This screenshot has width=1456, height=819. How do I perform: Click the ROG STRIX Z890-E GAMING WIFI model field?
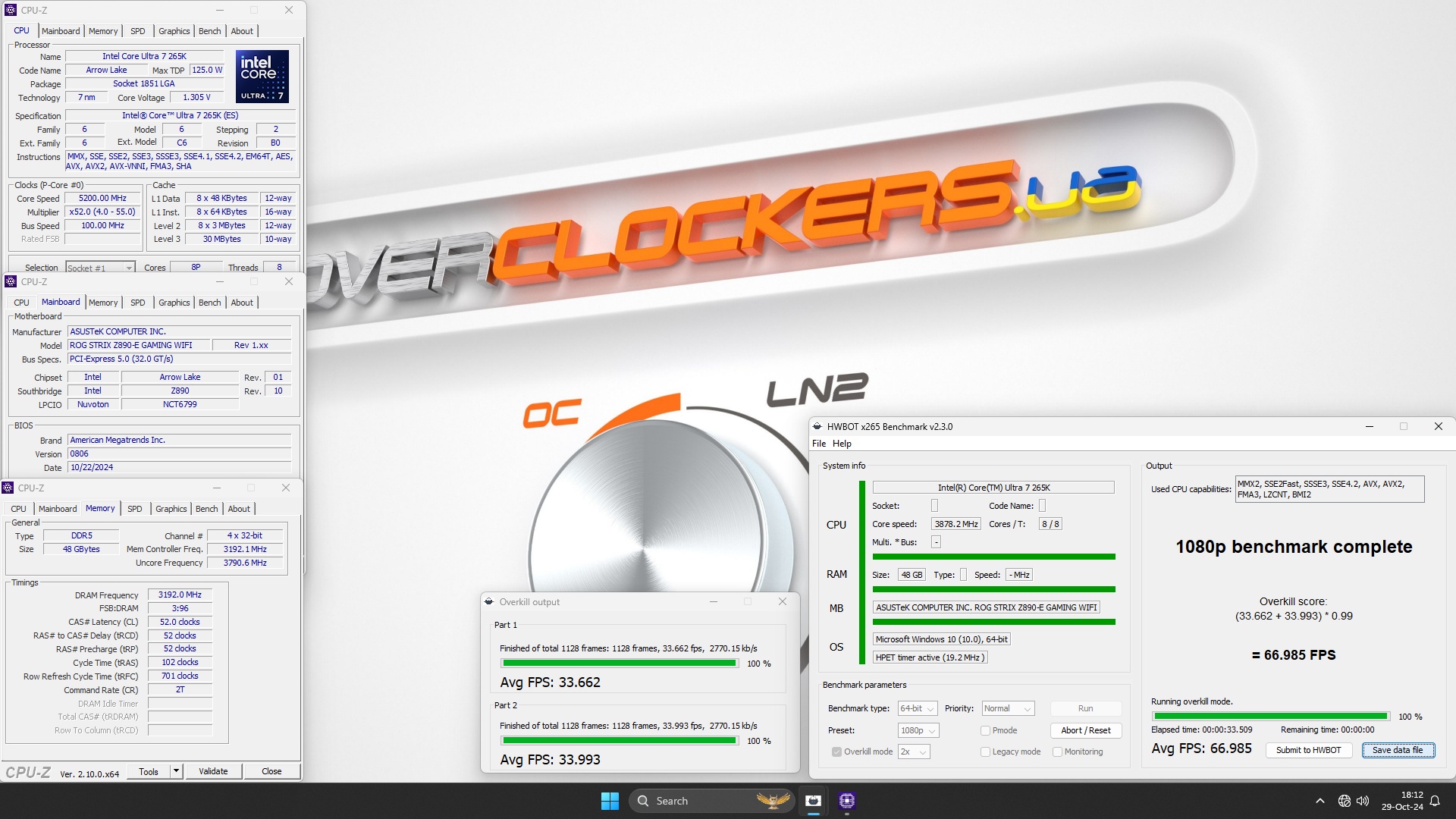(139, 346)
